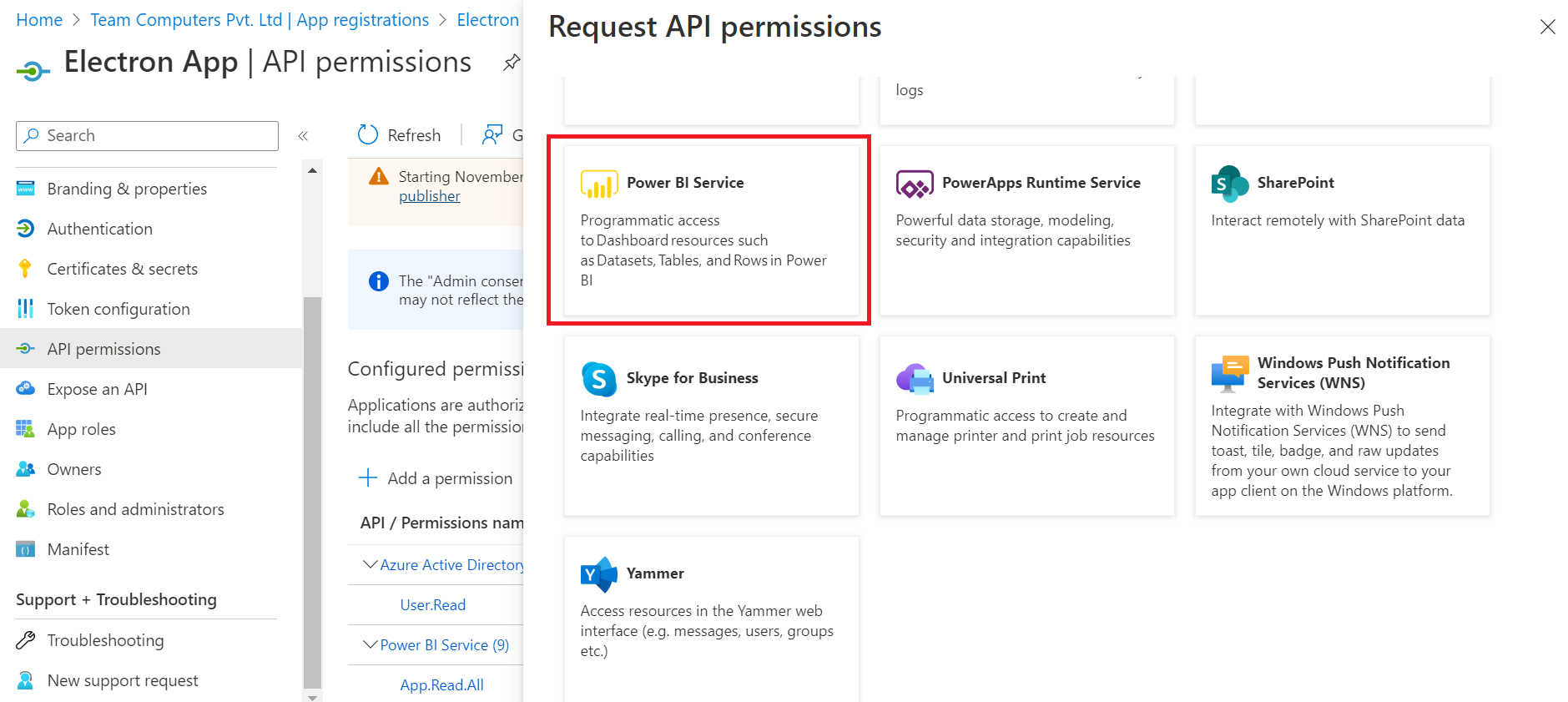Click the Troubleshooting wrench icon

click(x=26, y=640)
